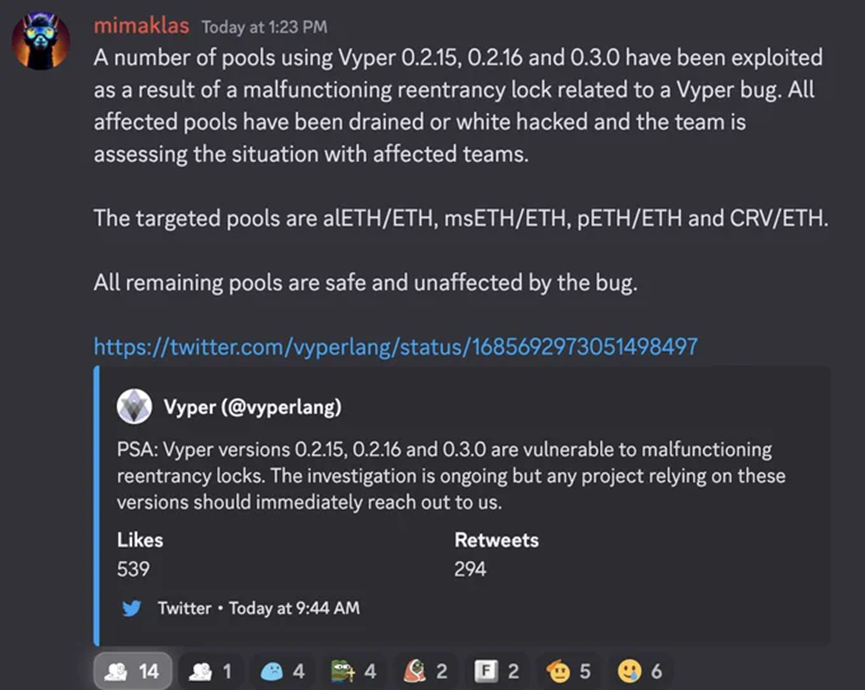Click the Twitter footer timestamp 9:44 AM
Image resolution: width=865 pixels, height=690 pixels.
click(x=294, y=608)
